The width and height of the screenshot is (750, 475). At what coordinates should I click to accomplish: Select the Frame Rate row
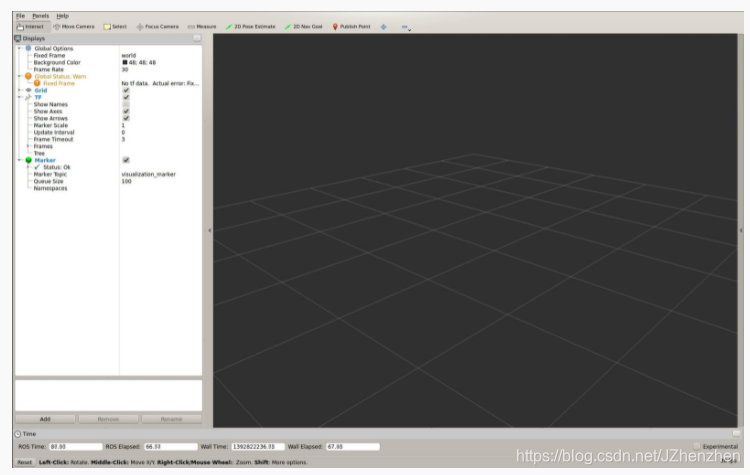pyautogui.click(x=108, y=69)
